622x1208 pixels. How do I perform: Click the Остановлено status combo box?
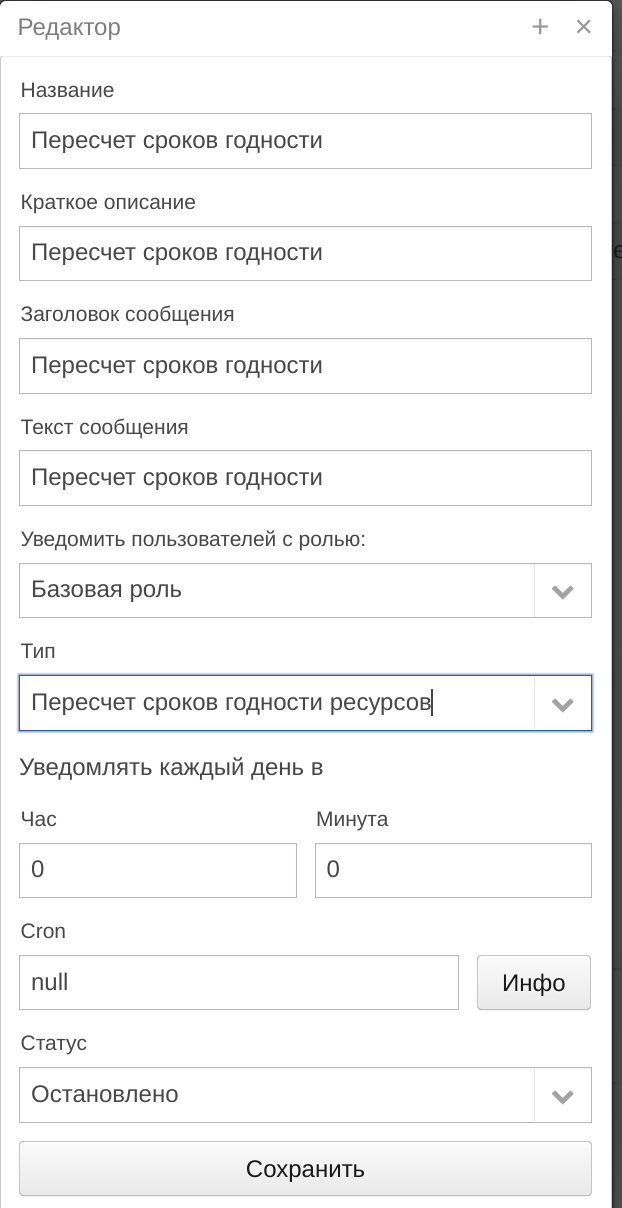point(277,1095)
